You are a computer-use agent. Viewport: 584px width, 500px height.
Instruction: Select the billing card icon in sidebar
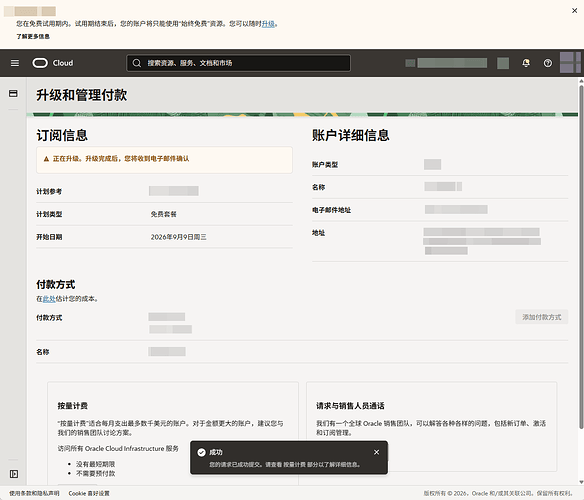[x=13, y=94]
